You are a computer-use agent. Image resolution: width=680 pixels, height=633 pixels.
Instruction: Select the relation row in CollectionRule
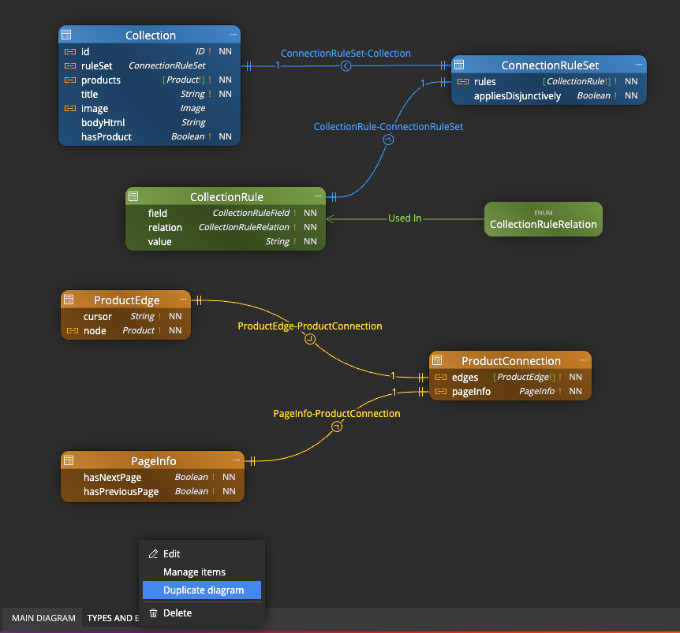pos(226,227)
